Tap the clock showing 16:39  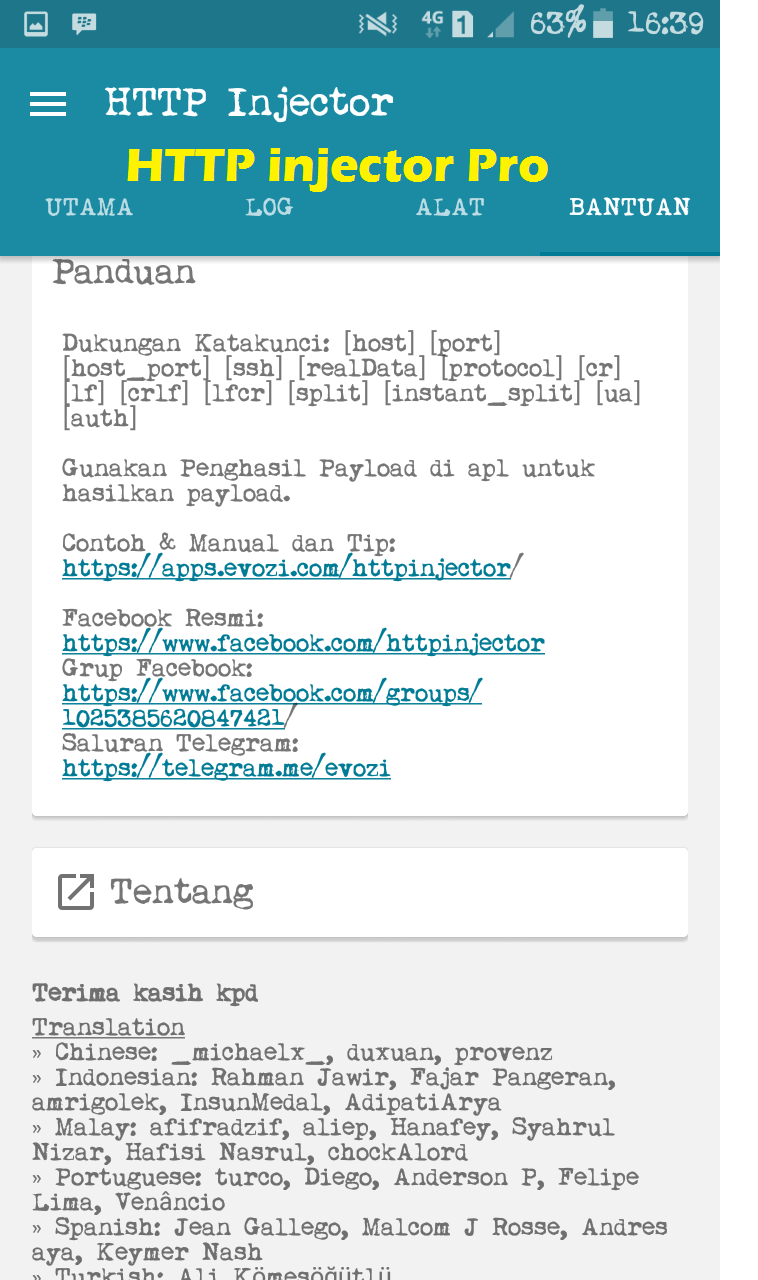tap(665, 24)
